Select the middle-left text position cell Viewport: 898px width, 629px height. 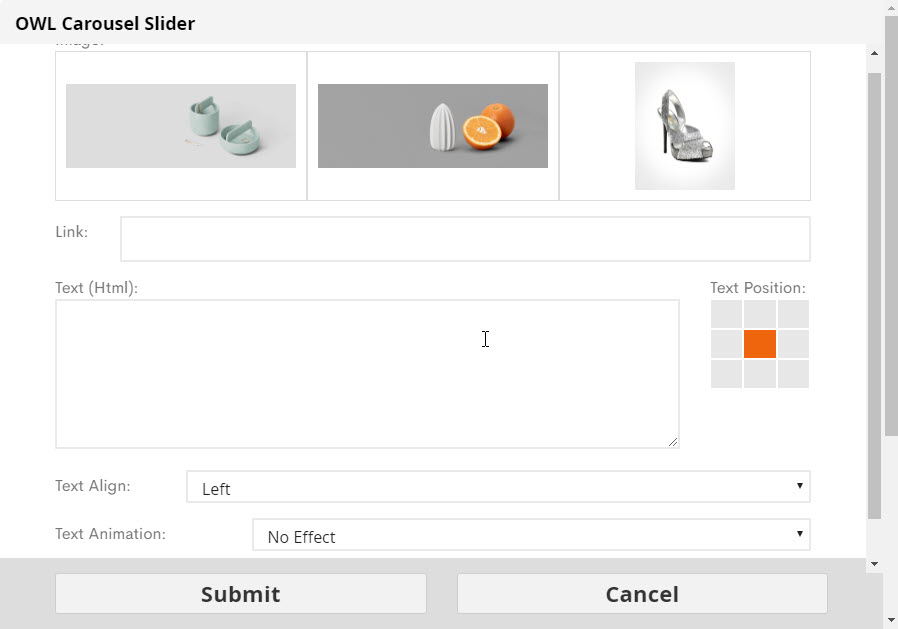coord(726,344)
